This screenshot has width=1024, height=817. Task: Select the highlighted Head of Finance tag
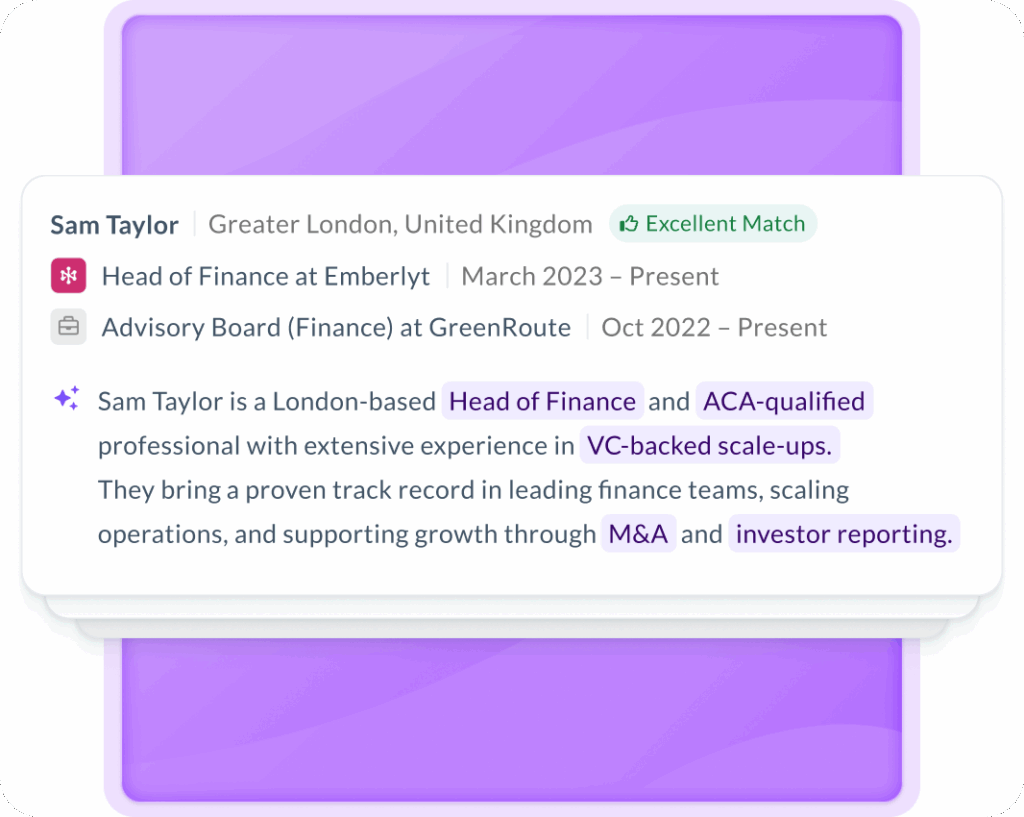[542, 402]
